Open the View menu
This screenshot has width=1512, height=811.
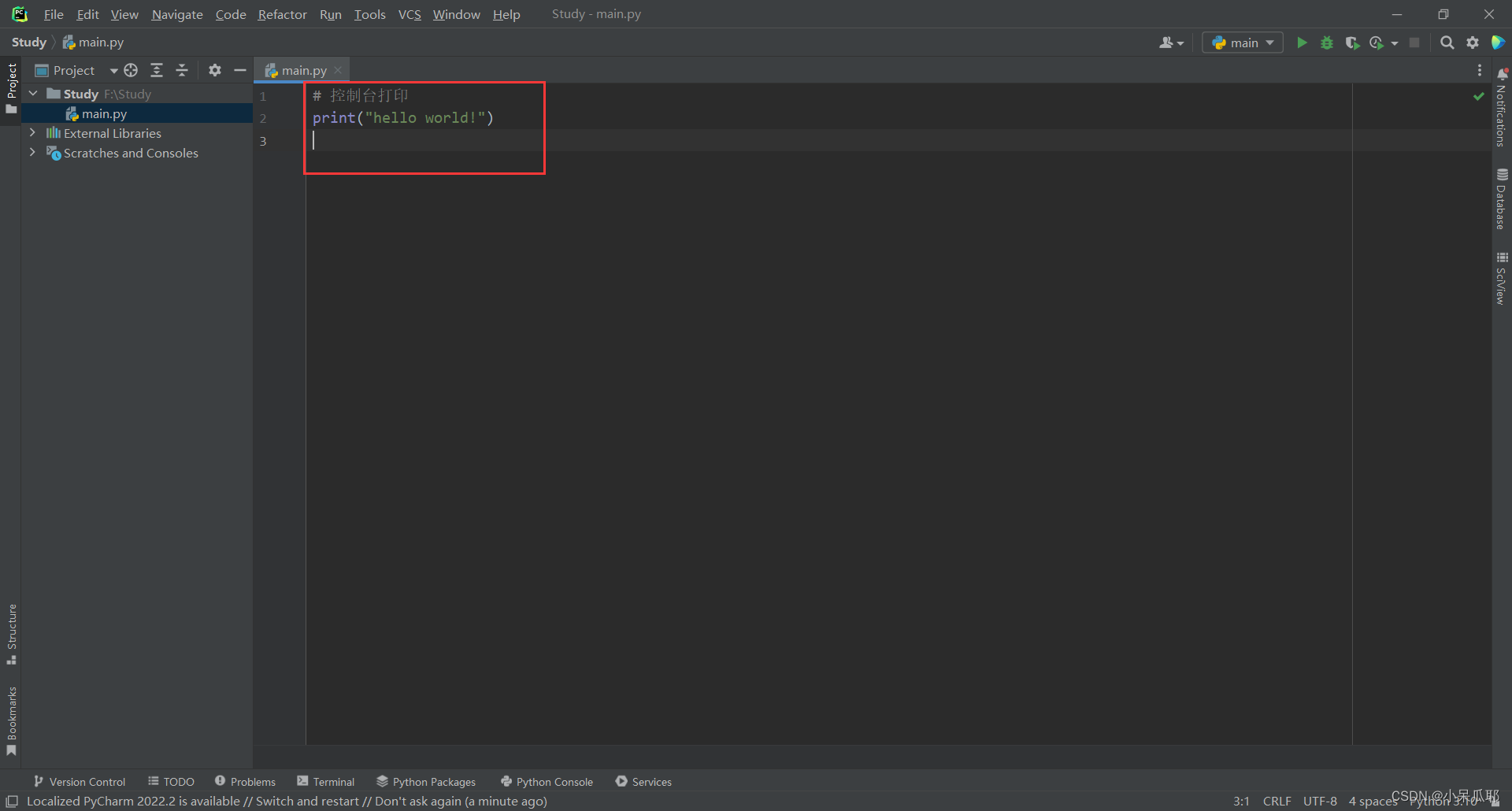coord(124,14)
